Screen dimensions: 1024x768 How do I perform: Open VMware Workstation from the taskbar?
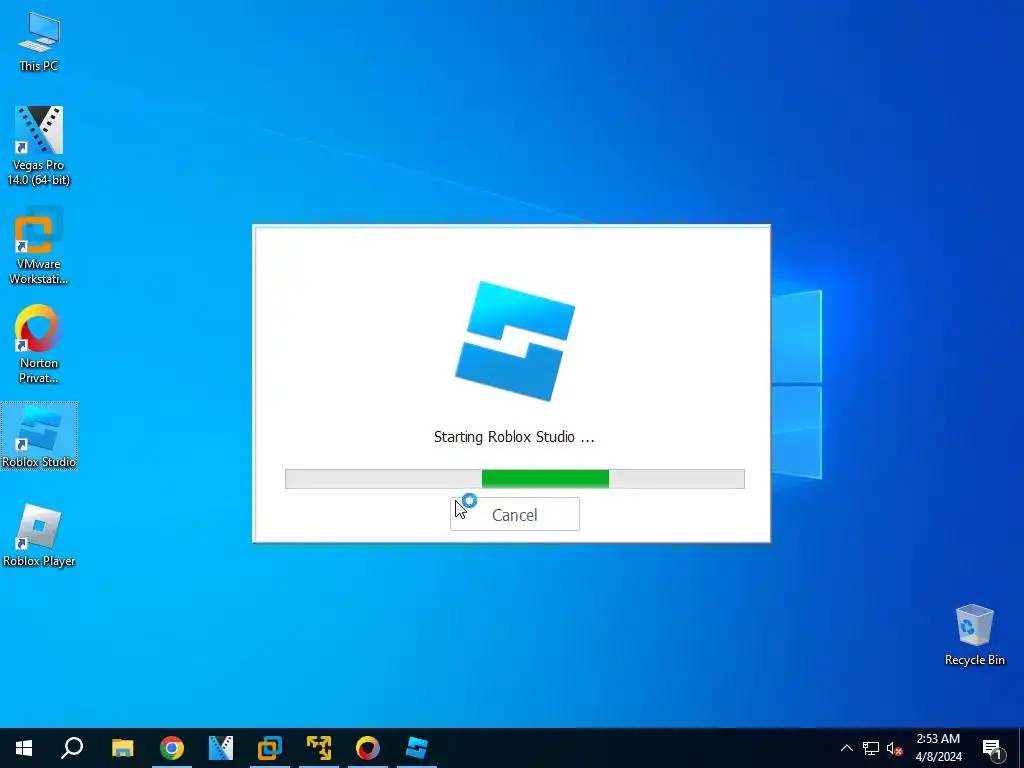click(x=270, y=748)
